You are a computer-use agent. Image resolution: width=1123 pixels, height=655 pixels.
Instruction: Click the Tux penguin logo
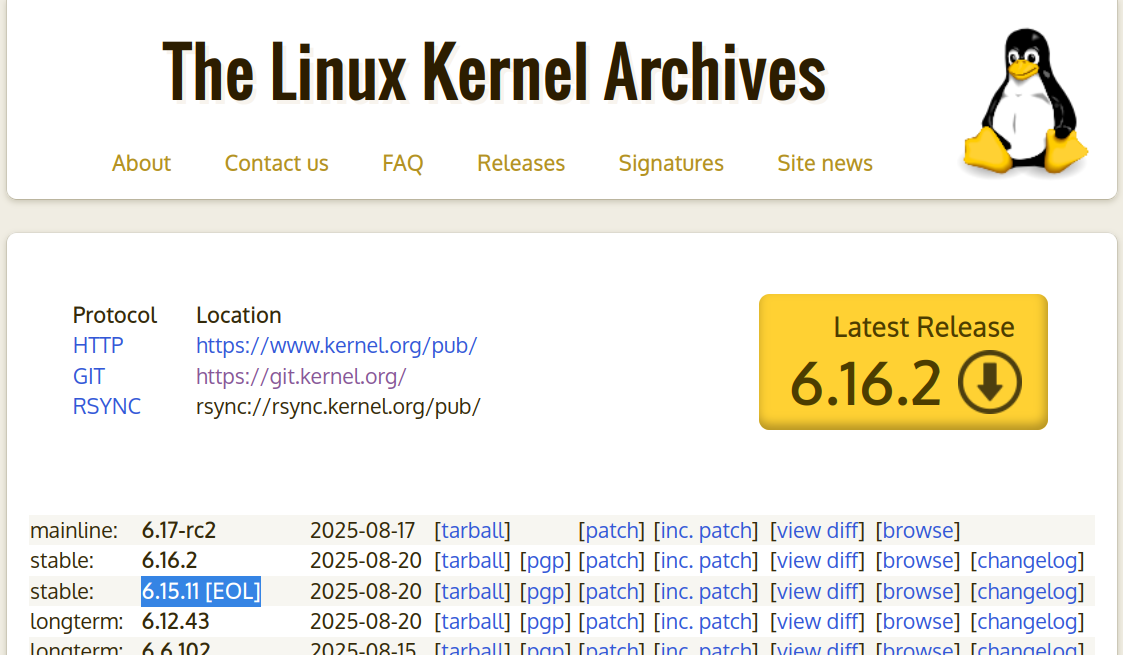(x=1025, y=103)
